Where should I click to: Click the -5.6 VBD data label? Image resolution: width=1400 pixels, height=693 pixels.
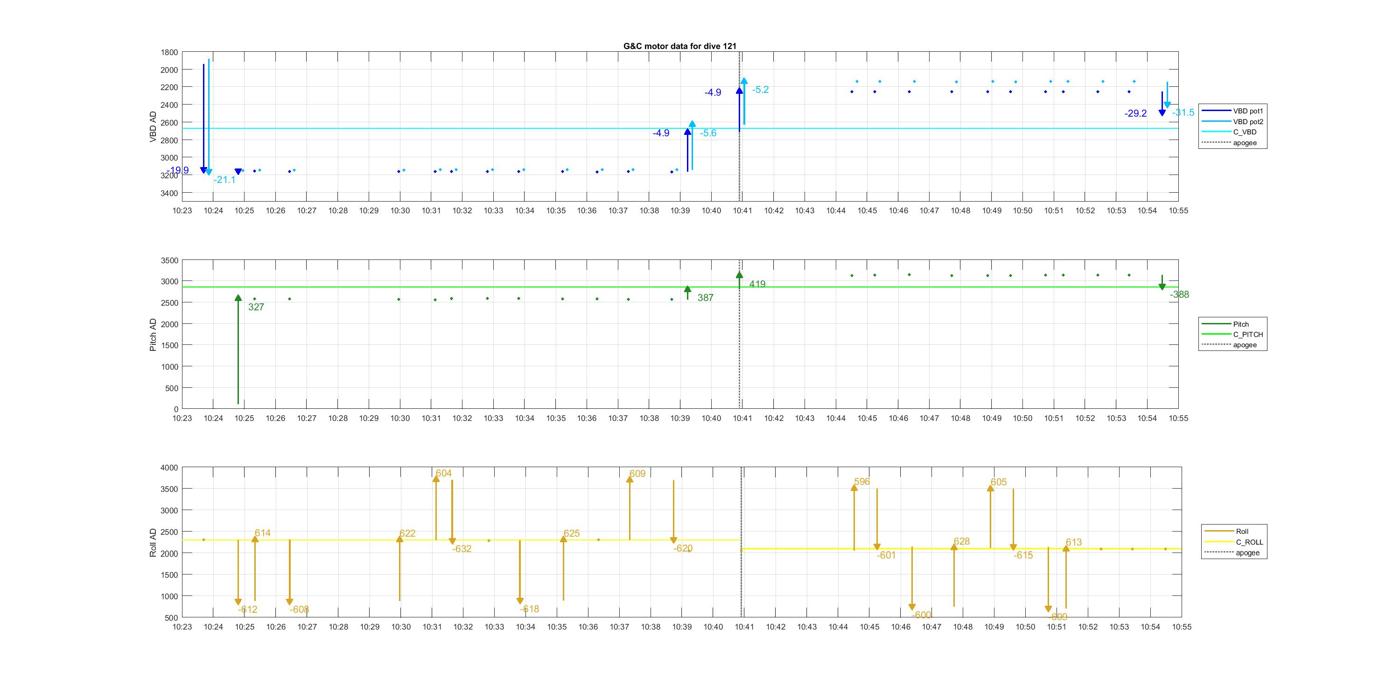pos(708,133)
